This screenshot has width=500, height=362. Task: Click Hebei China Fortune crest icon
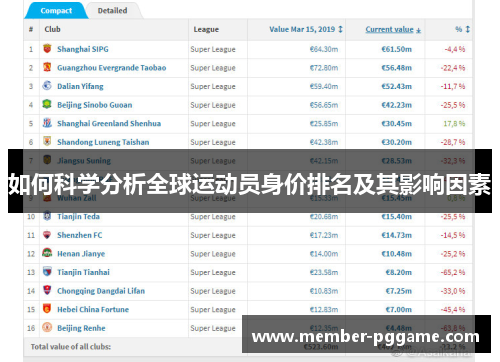point(47,309)
